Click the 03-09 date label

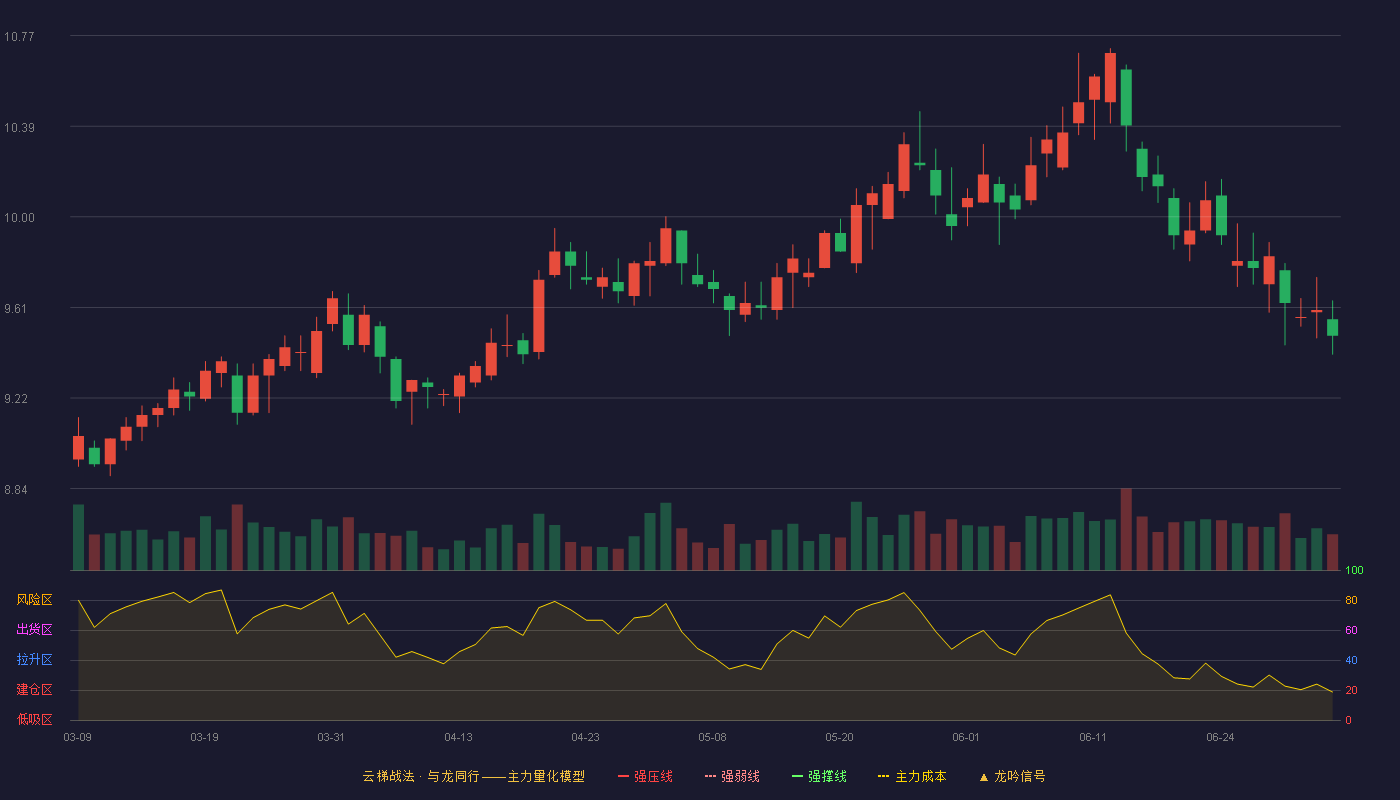pyautogui.click(x=78, y=737)
